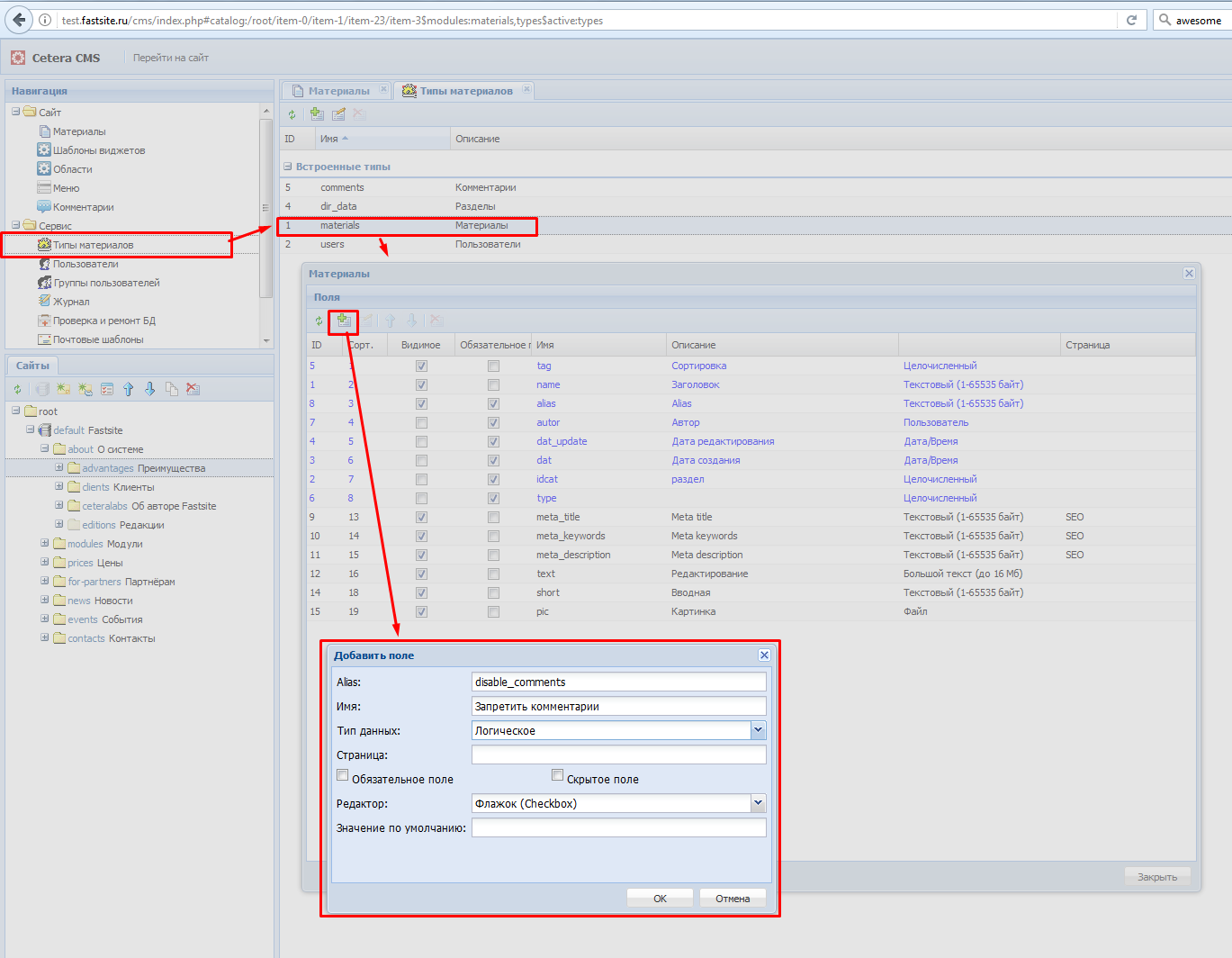
Task: Delete item icon in Сайты toolbar
Action: [x=193, y=389]
